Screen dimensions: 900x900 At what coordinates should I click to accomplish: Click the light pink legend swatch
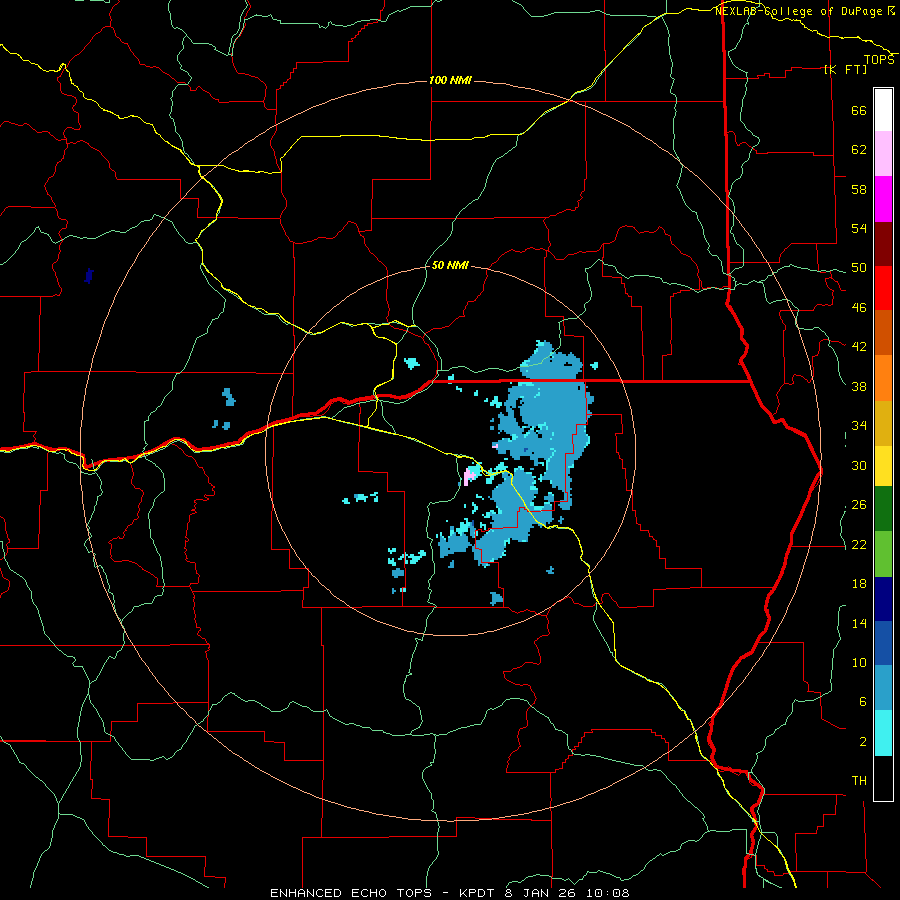883,154
